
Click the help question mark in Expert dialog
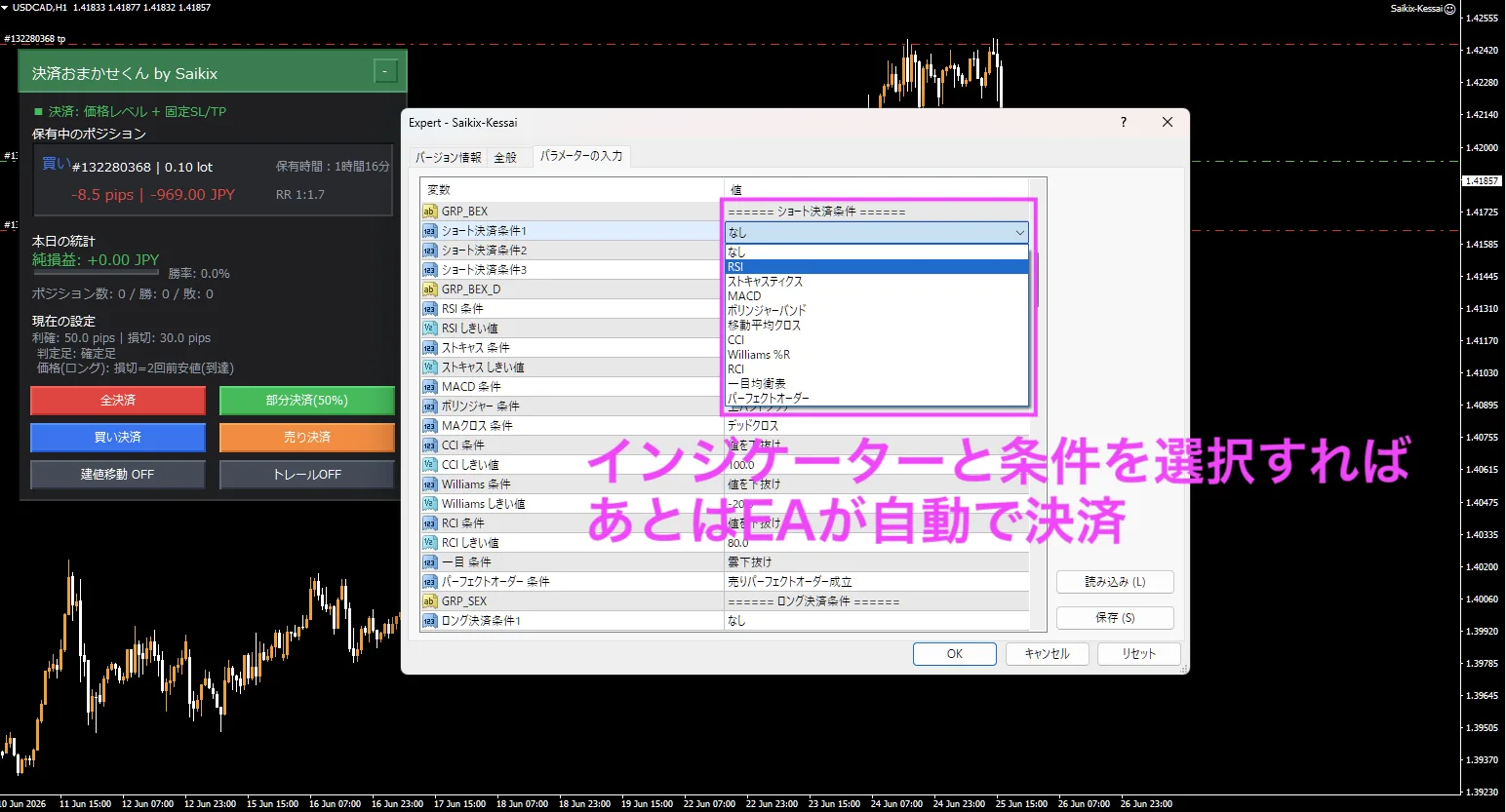(x=1124, y=122)
